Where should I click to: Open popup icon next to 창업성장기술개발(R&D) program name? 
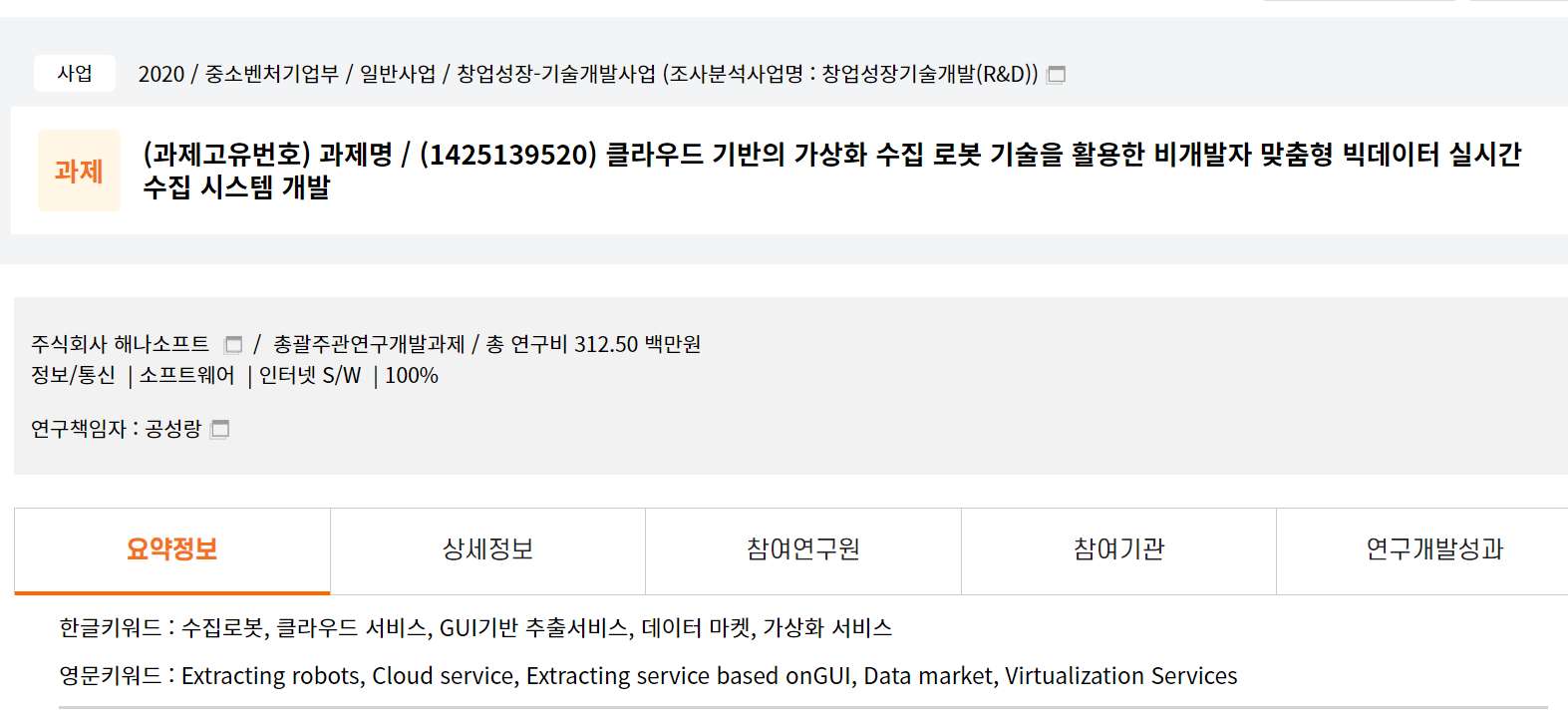pos(1057,75)
